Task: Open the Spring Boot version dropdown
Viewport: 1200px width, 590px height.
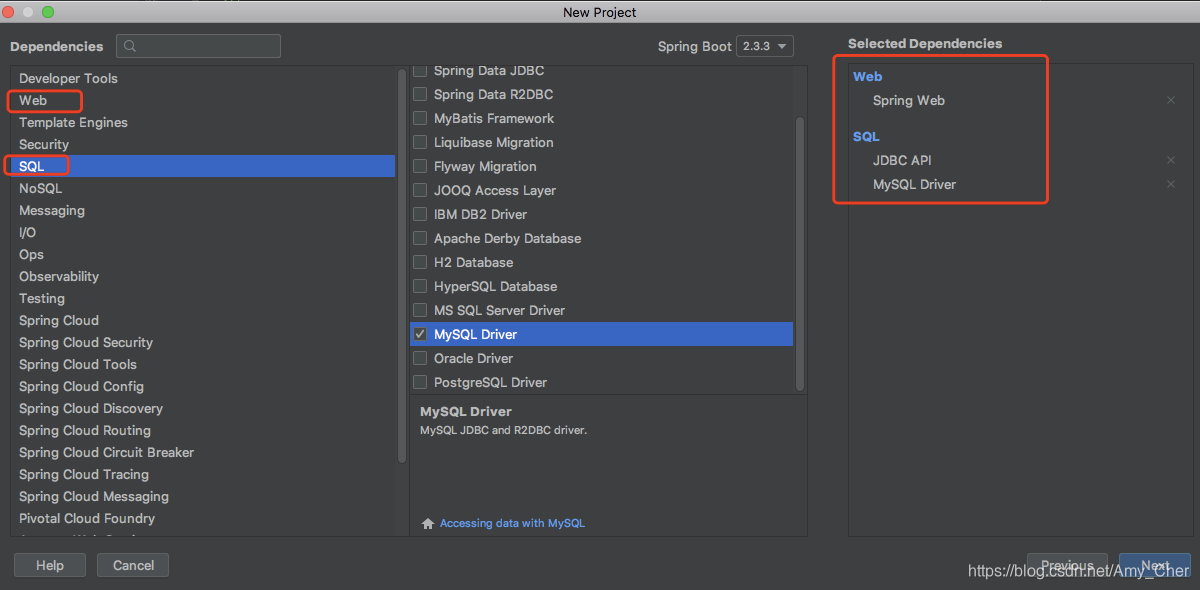Action: [x=764, y=46]
